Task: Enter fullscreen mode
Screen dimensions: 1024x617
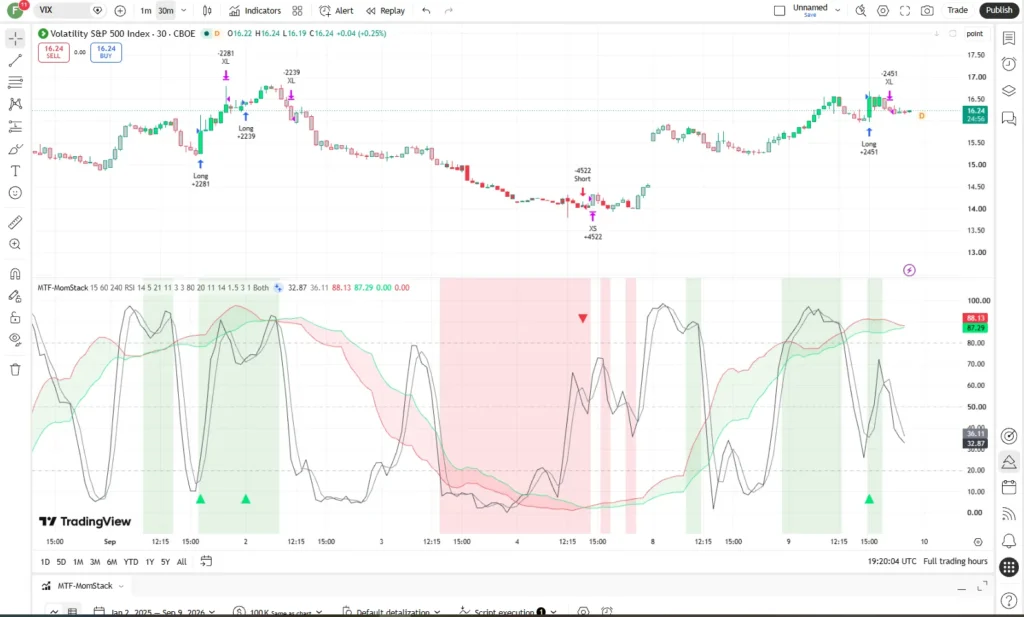Action: [x=904, y=10]
